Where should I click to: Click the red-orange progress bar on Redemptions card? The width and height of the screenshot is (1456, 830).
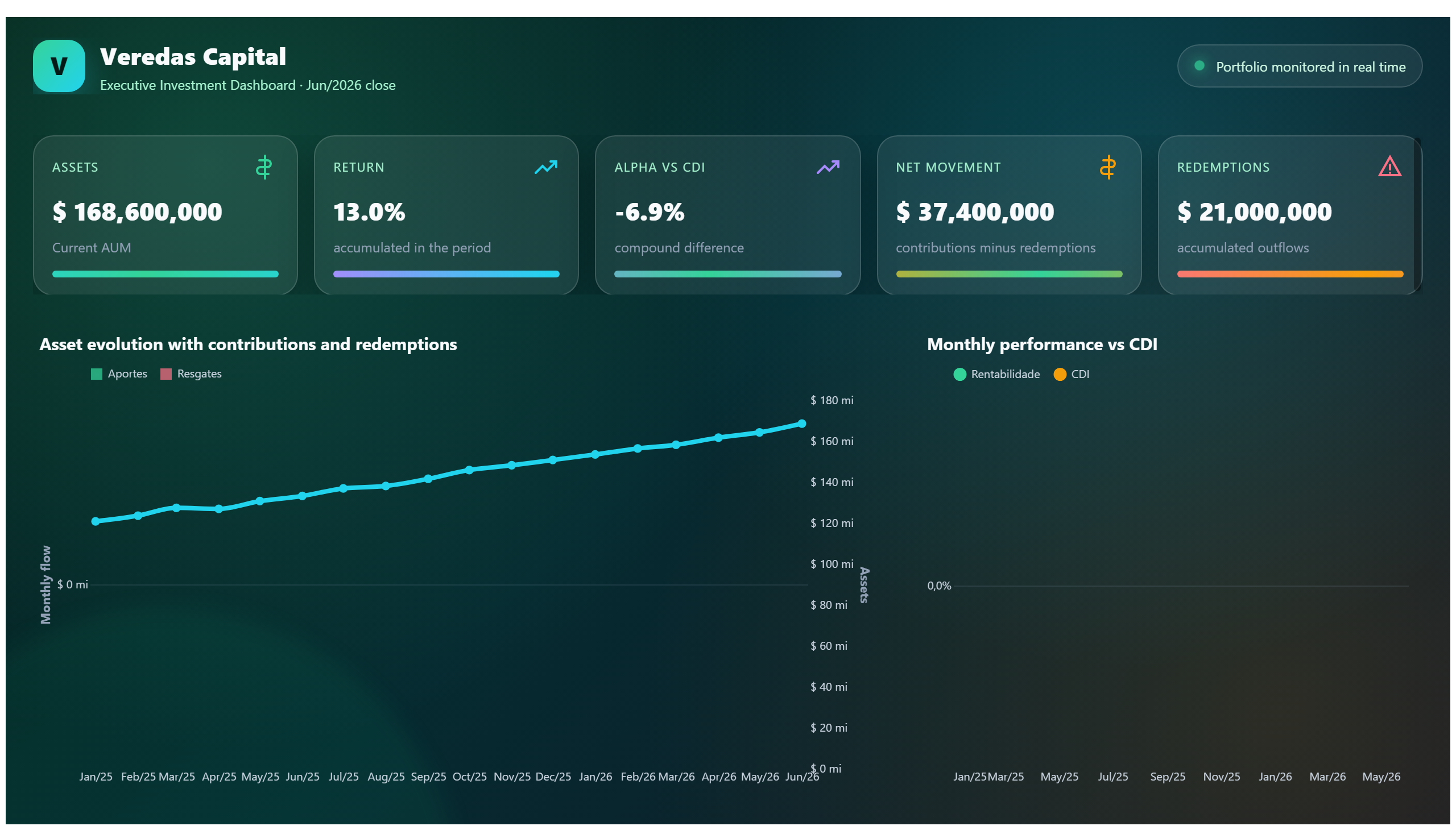(x=1290, y=274)
